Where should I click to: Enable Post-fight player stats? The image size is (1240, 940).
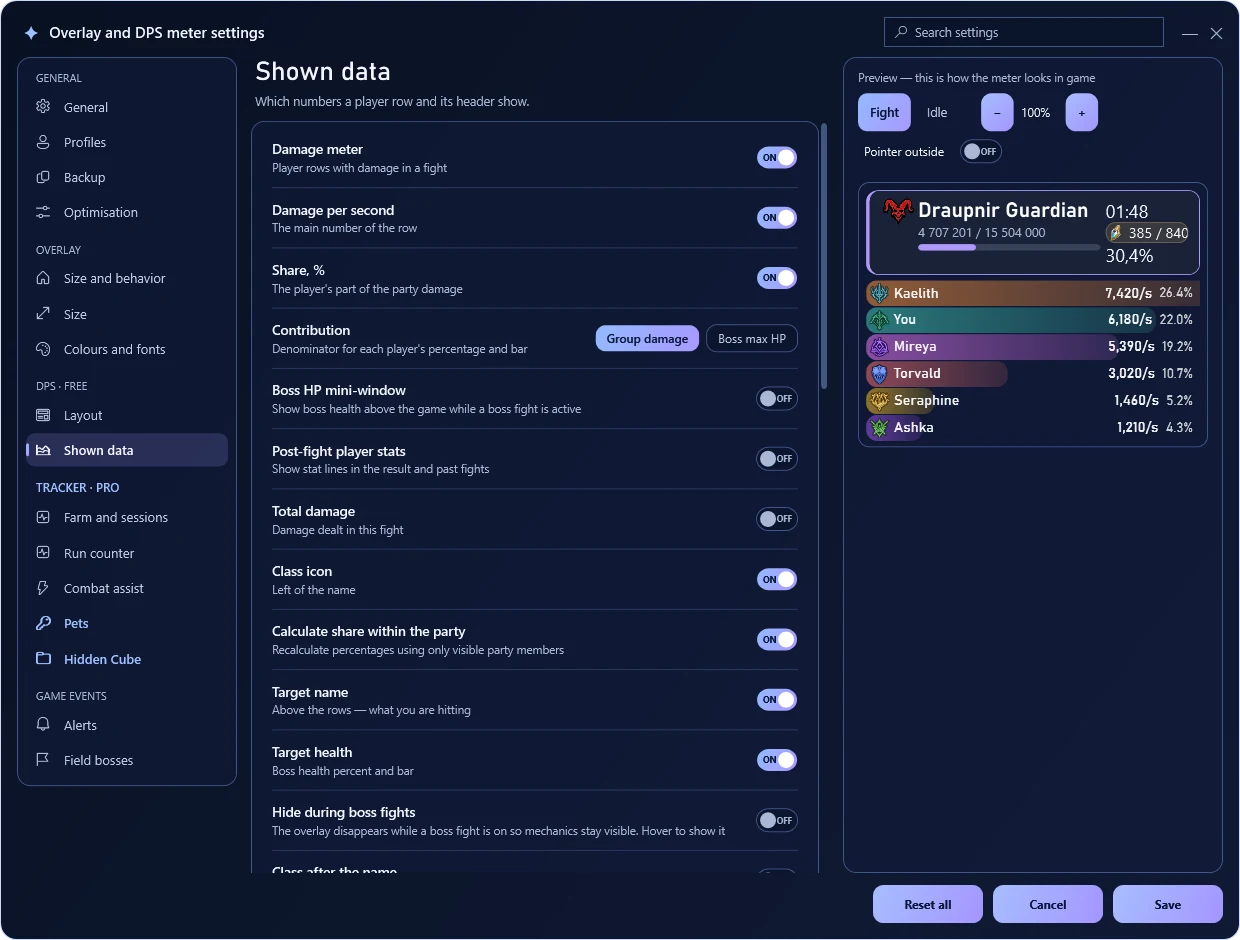[x=777, y=458]
